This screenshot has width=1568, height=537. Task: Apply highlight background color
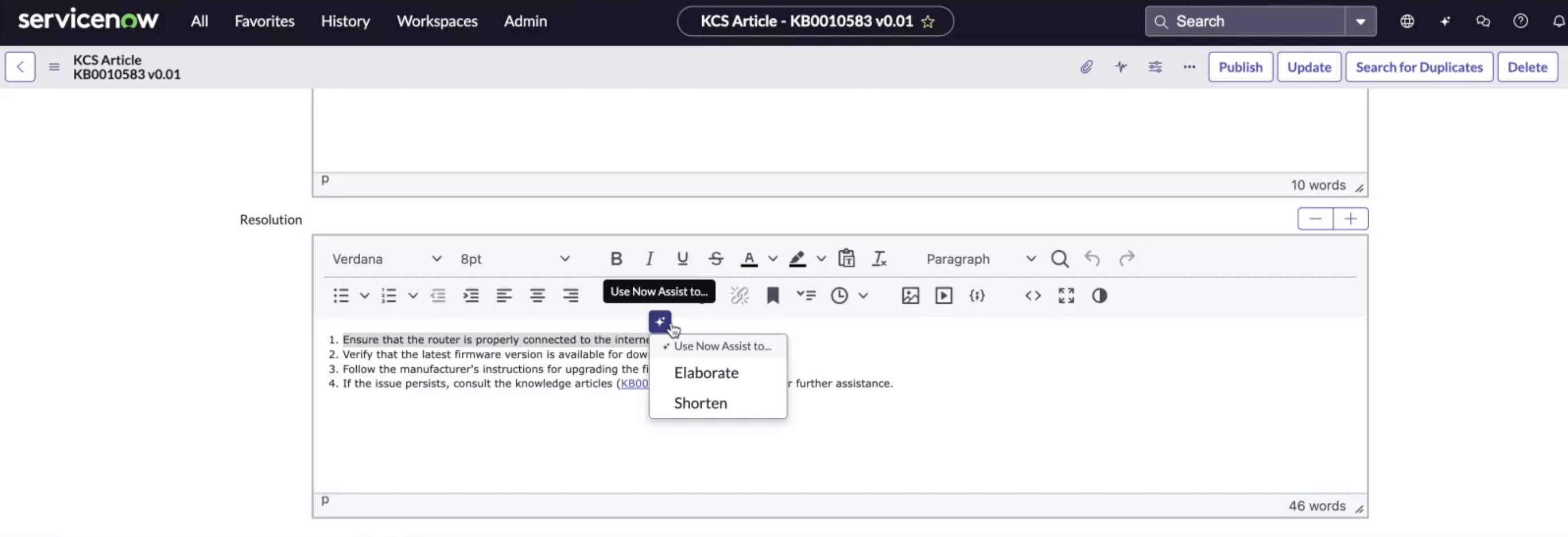[798, 258]
